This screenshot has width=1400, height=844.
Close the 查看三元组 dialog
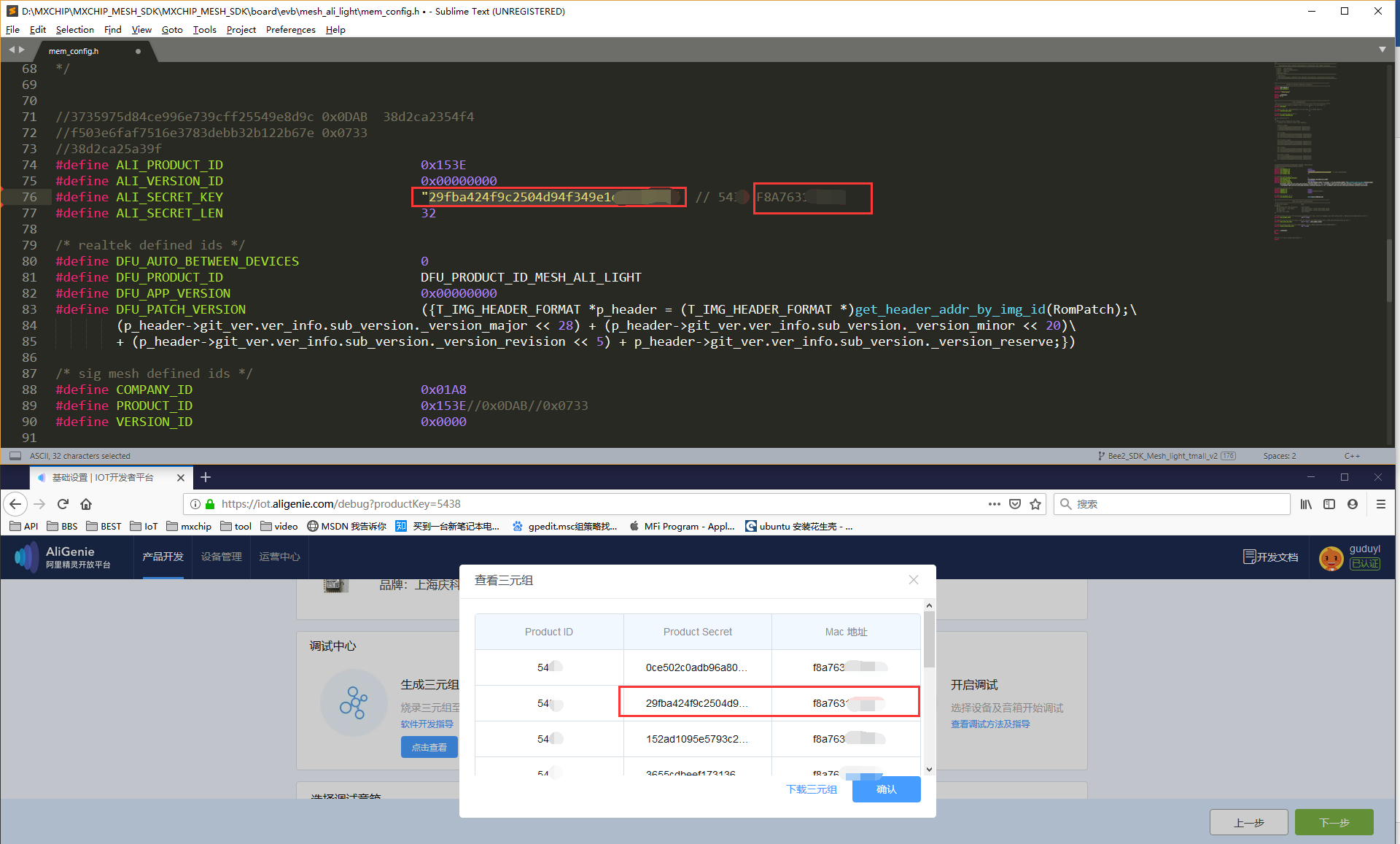pyautogui.click(x=914, y=580)
